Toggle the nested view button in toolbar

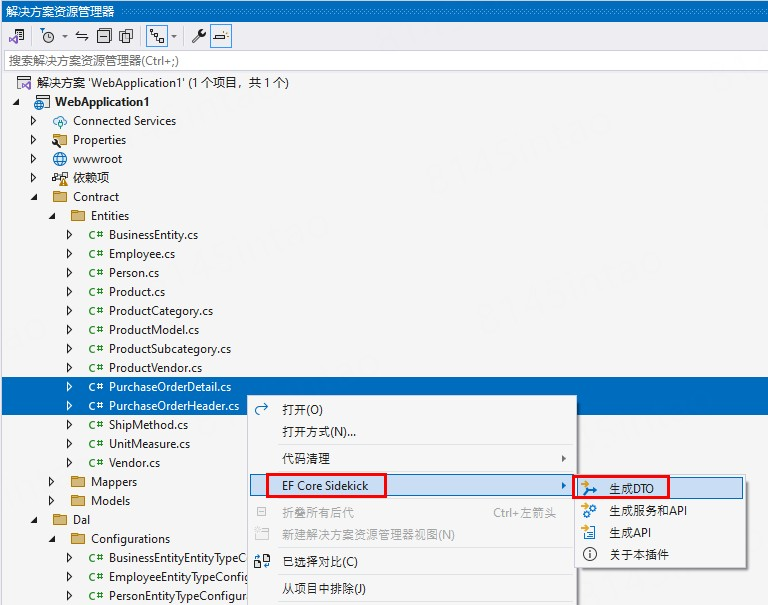coord(156,36)
